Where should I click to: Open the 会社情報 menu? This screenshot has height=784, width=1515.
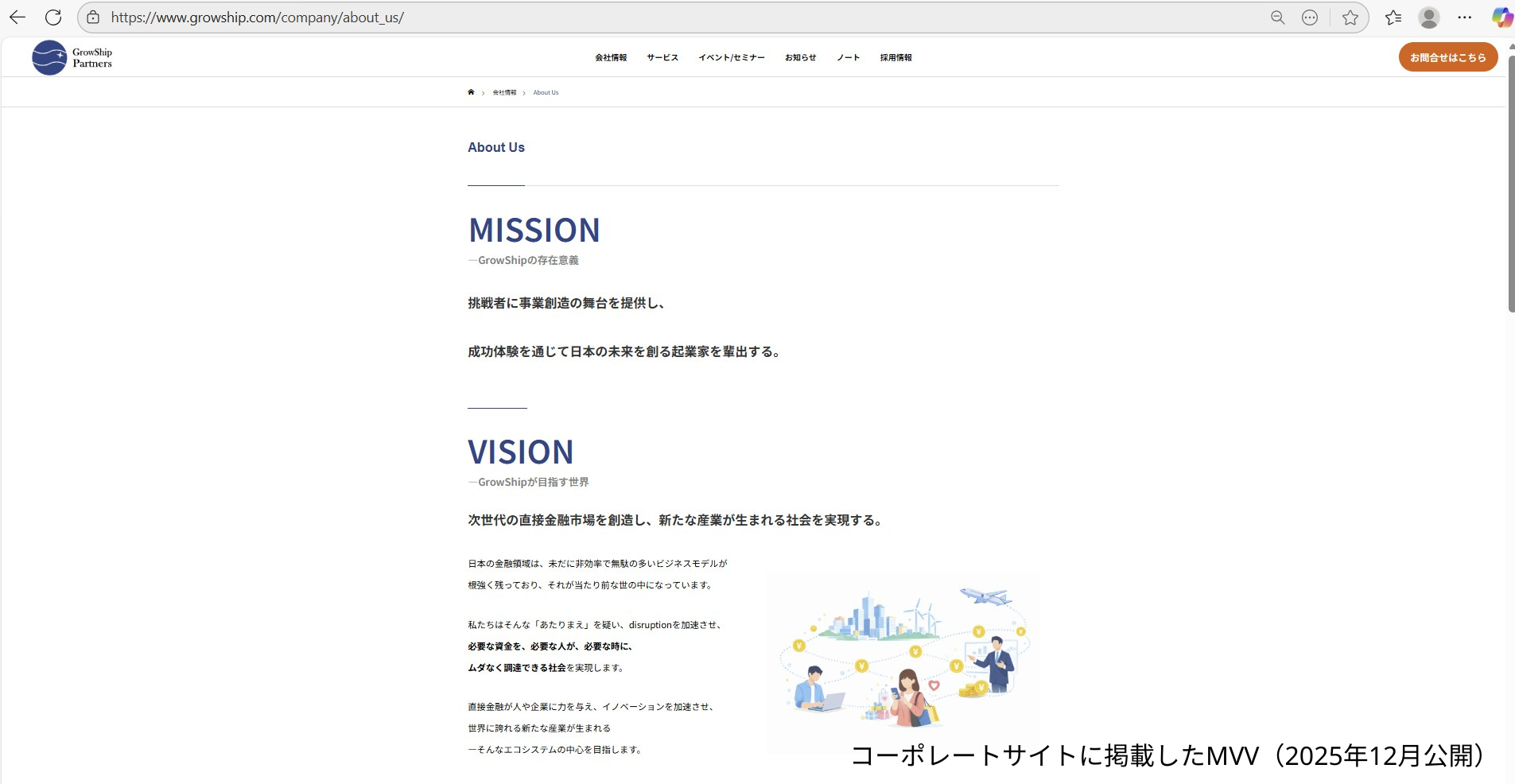point(611,57)
